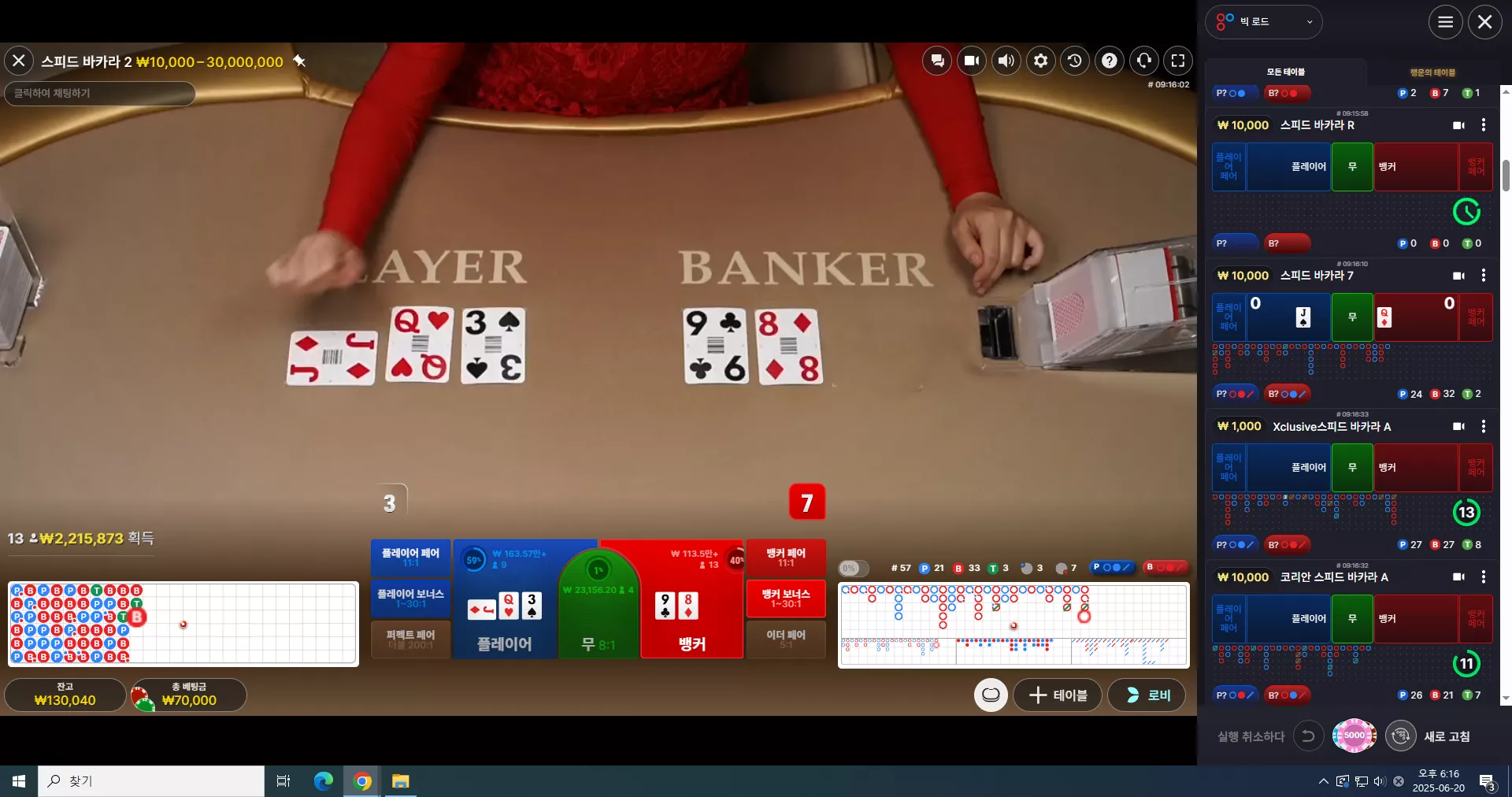Enter fullscreen mode with the expand icon
The image size is (1512, 797).
pos(1178,61)
